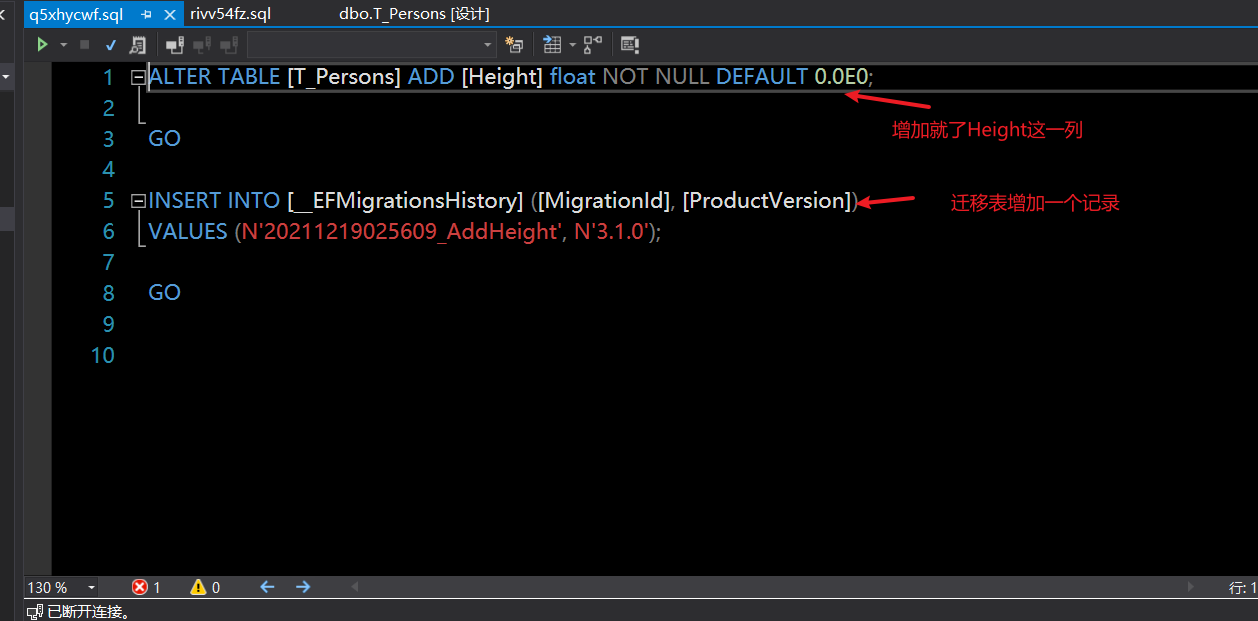1258x621 pixels.
Task: Open the Execute button dropdown arrow
Action: [x=63, y=45]
